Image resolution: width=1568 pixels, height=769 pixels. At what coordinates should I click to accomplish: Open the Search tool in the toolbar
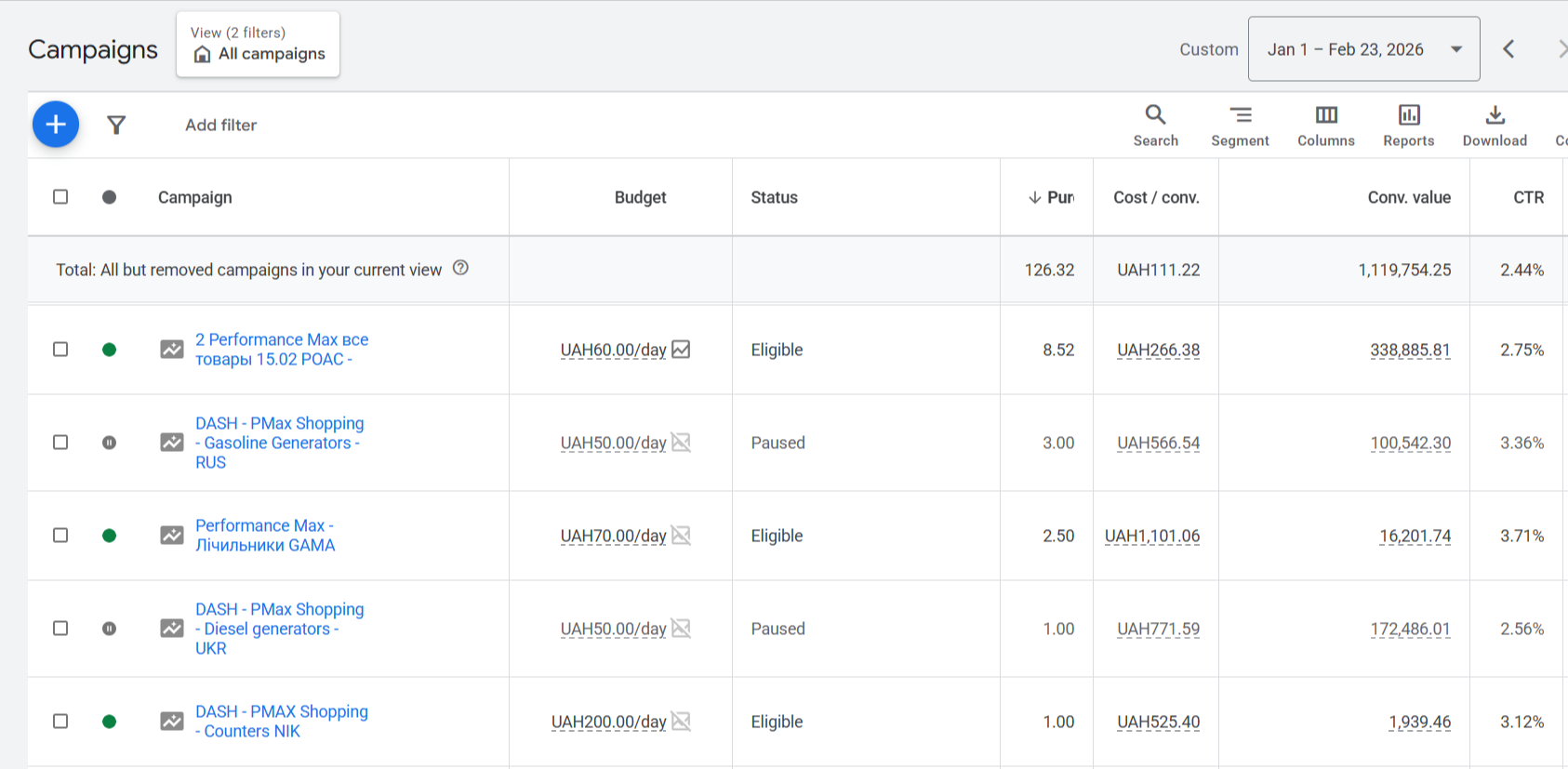coord(1155,126)
